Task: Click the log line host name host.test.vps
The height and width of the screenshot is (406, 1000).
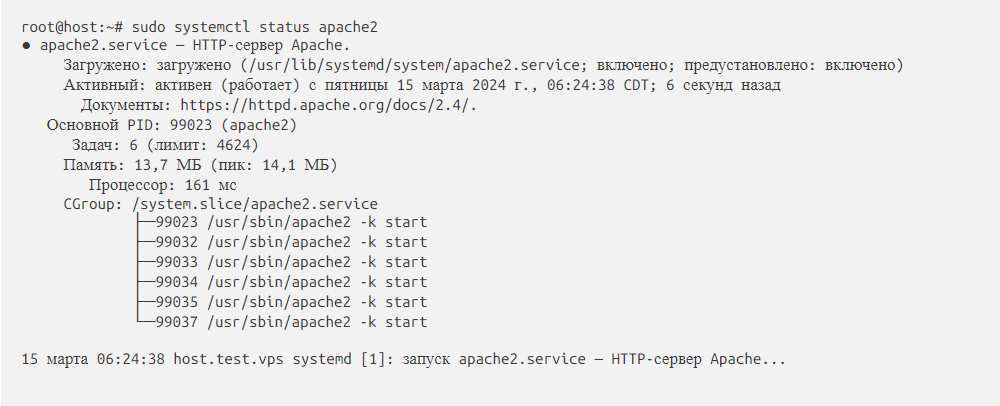Action: point(228,358)
